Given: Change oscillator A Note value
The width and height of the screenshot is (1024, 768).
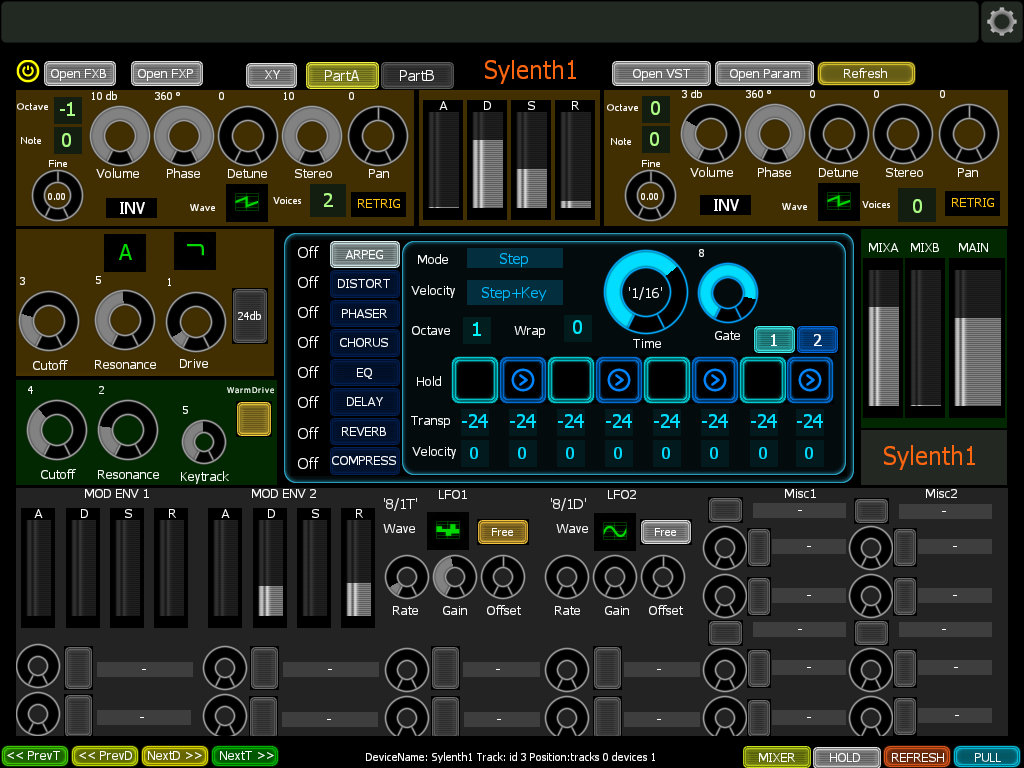Looking at the screenshot, I should tap(67, 140).
